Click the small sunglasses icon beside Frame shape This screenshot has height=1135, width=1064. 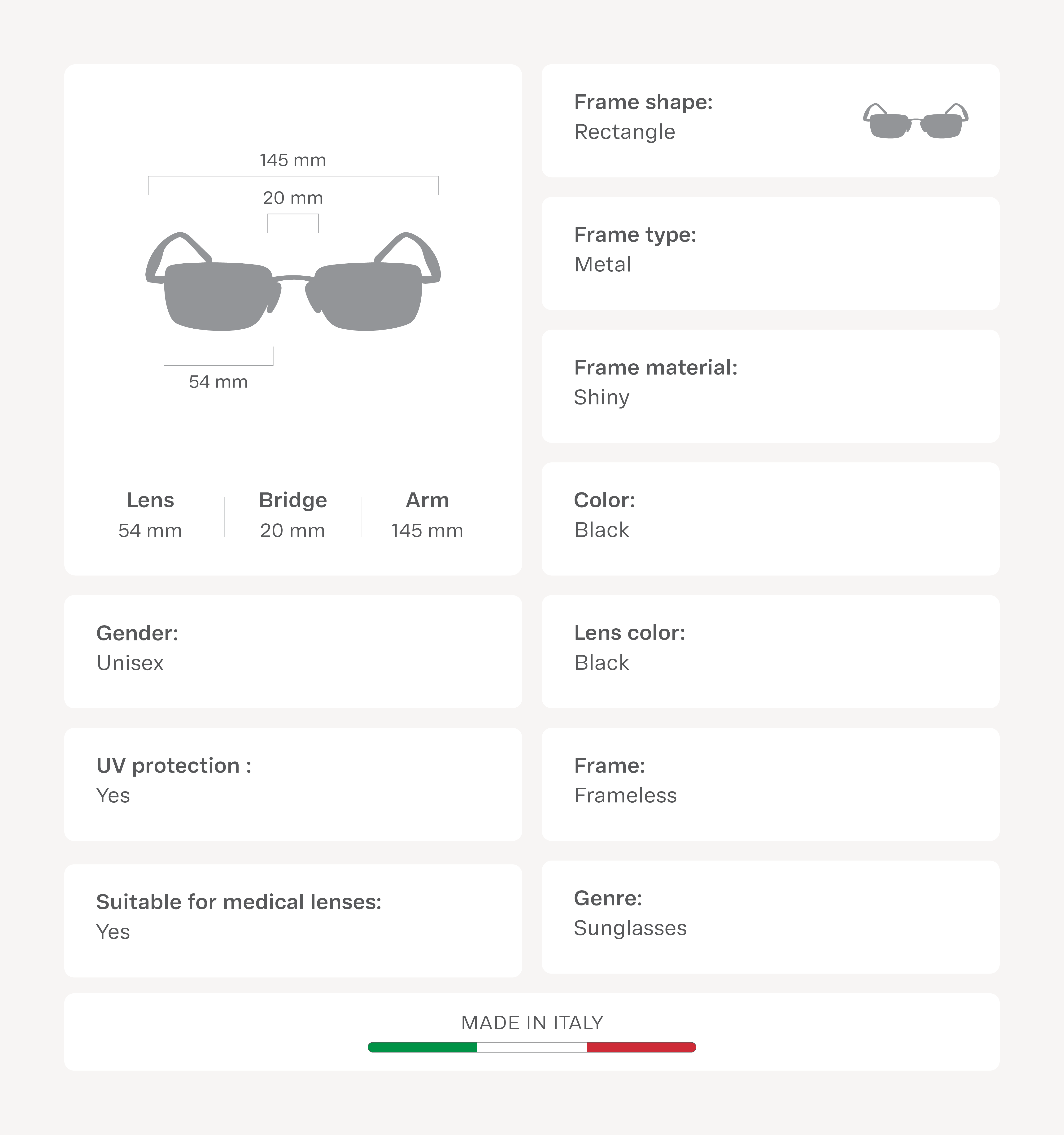(x=916, y=121)
